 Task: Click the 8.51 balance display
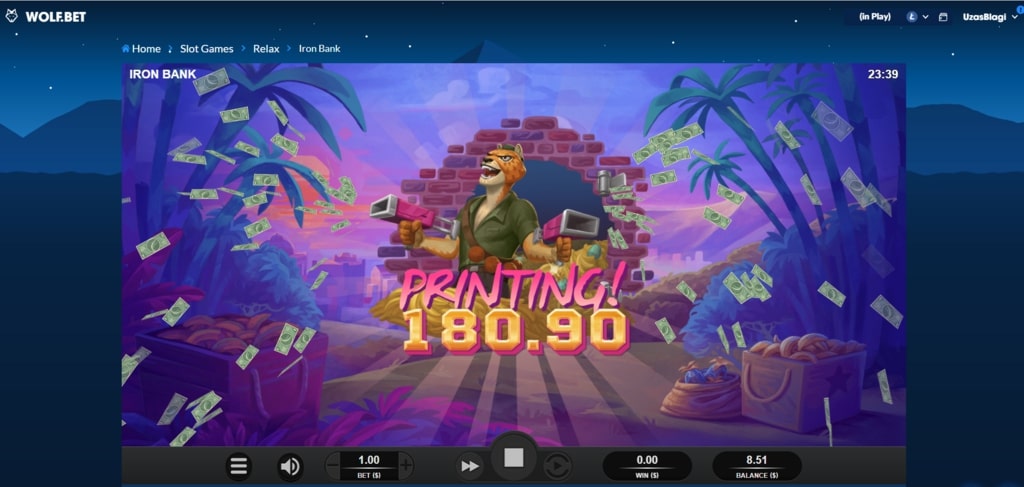tap(756, 466)
